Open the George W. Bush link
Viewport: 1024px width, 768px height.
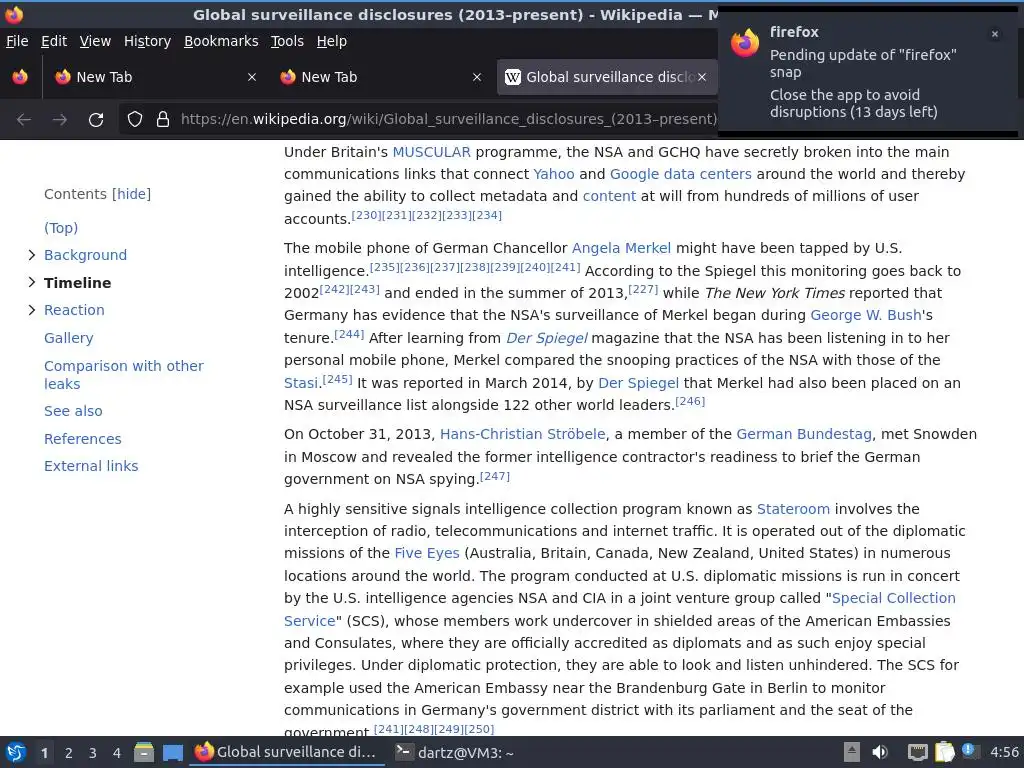tap(865, 315)
